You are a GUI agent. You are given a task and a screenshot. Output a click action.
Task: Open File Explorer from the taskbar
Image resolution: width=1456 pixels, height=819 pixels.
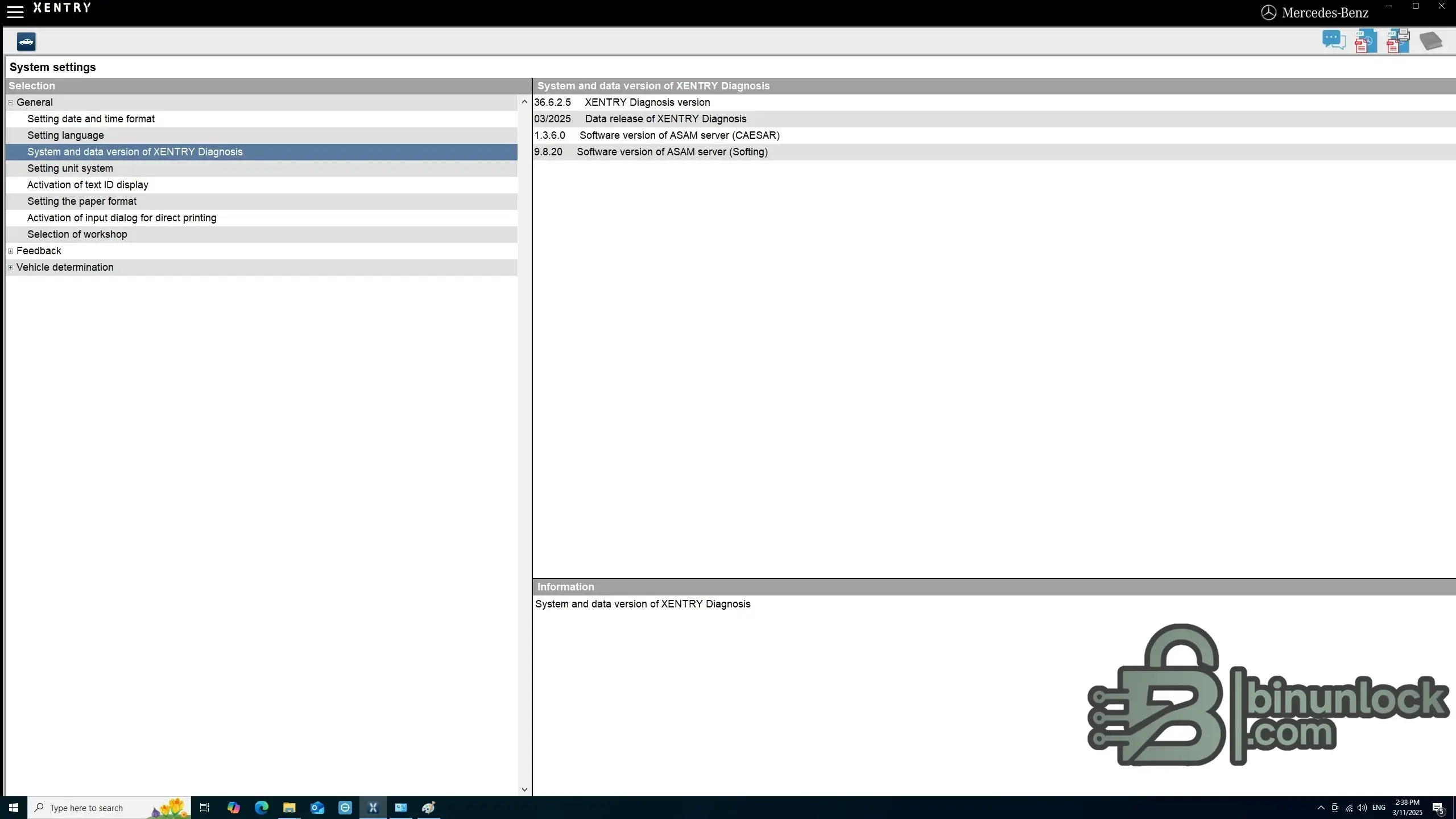click(289, 808)
